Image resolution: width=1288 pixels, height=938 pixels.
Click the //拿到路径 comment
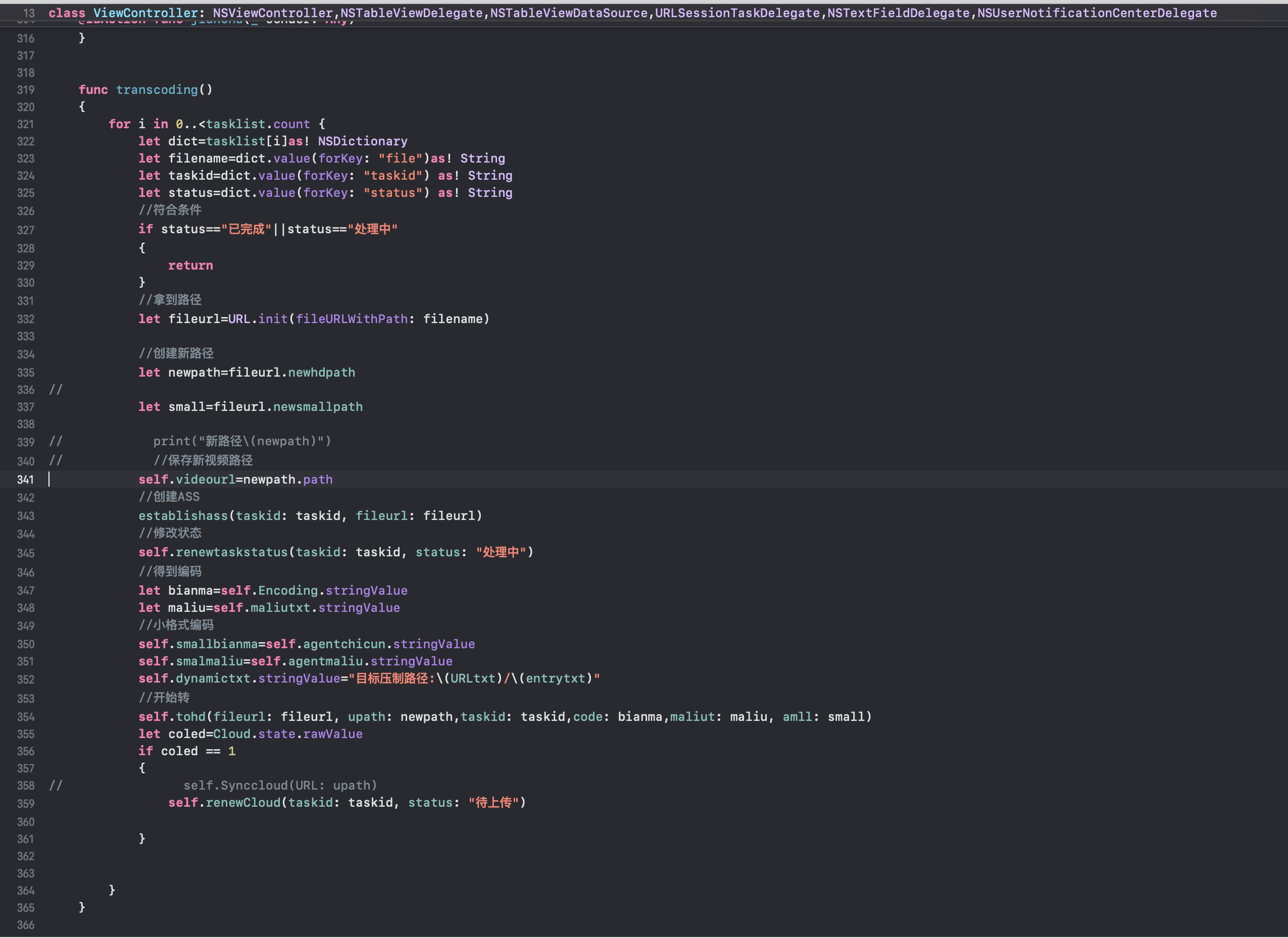pos(170,300)
